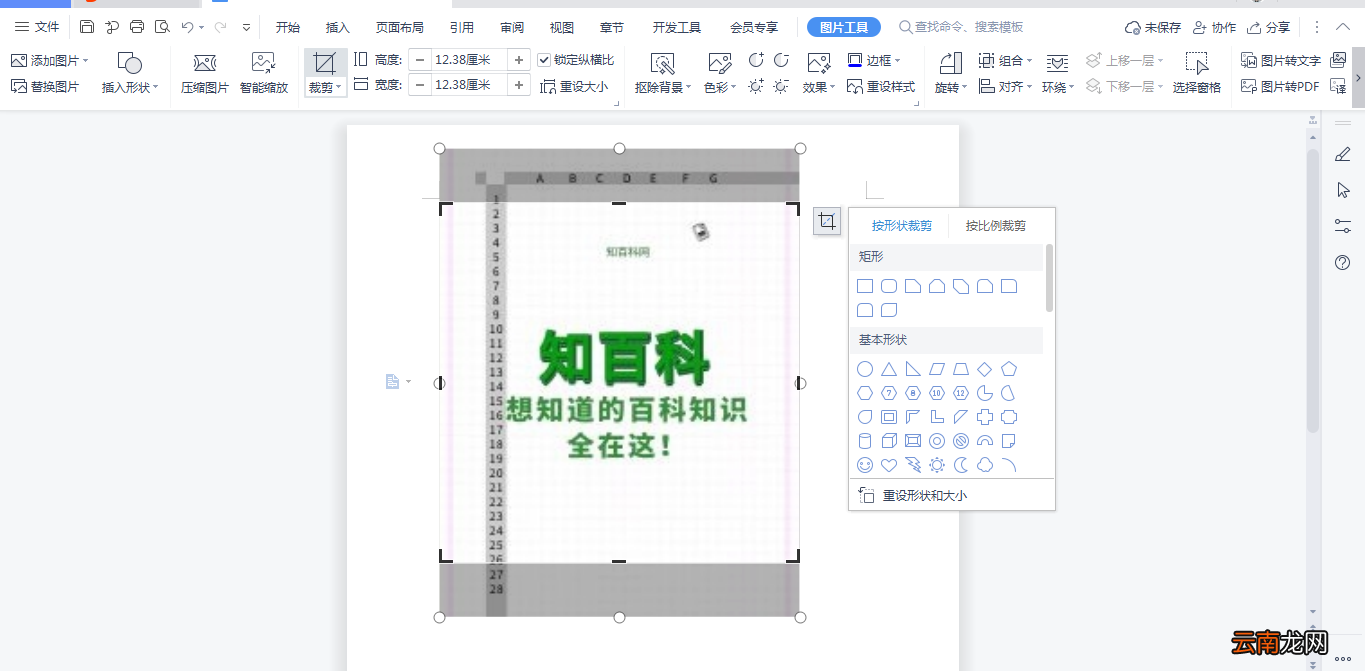The image size is (1365, 671).
Task: Select the cloud crop shape
Action: (985, 465)
